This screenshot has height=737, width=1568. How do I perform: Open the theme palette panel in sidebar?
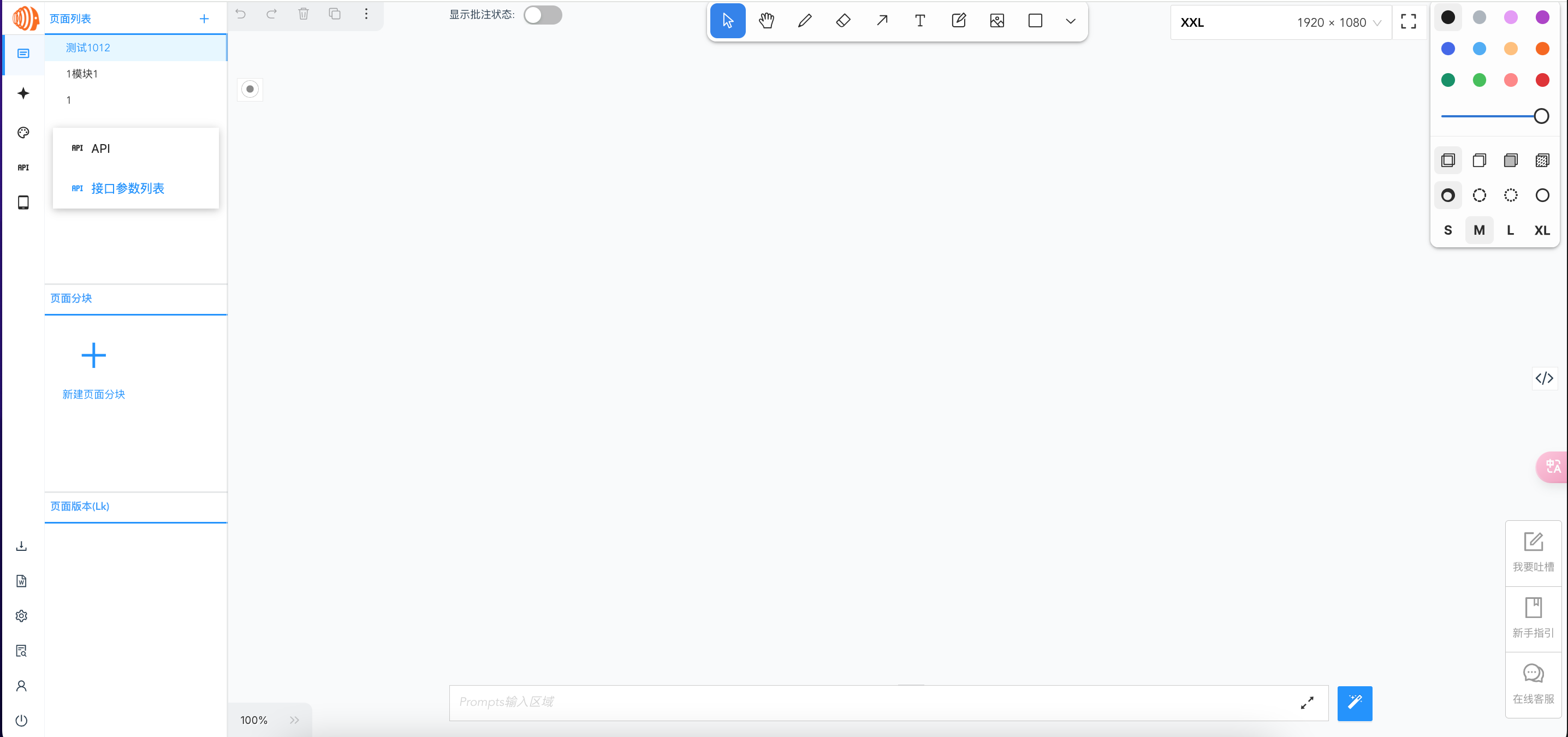pyautogui.click(x=22, y=132)
